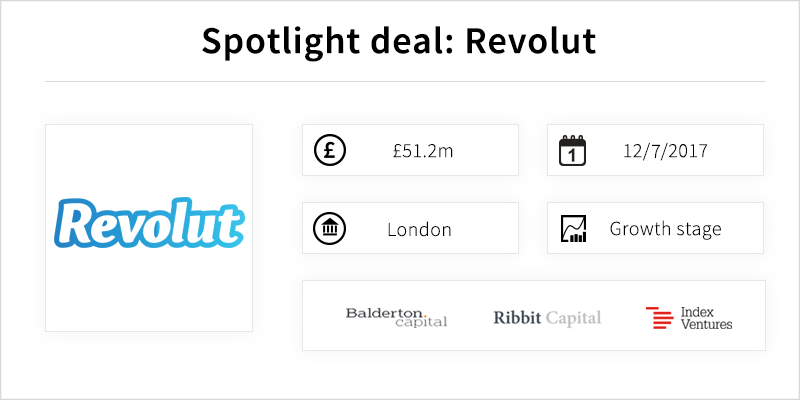This screenshot has width=800, height=400.
Task: Click the pound sterling circle icon
Action: pyautogui.click(x=330, y=150)
